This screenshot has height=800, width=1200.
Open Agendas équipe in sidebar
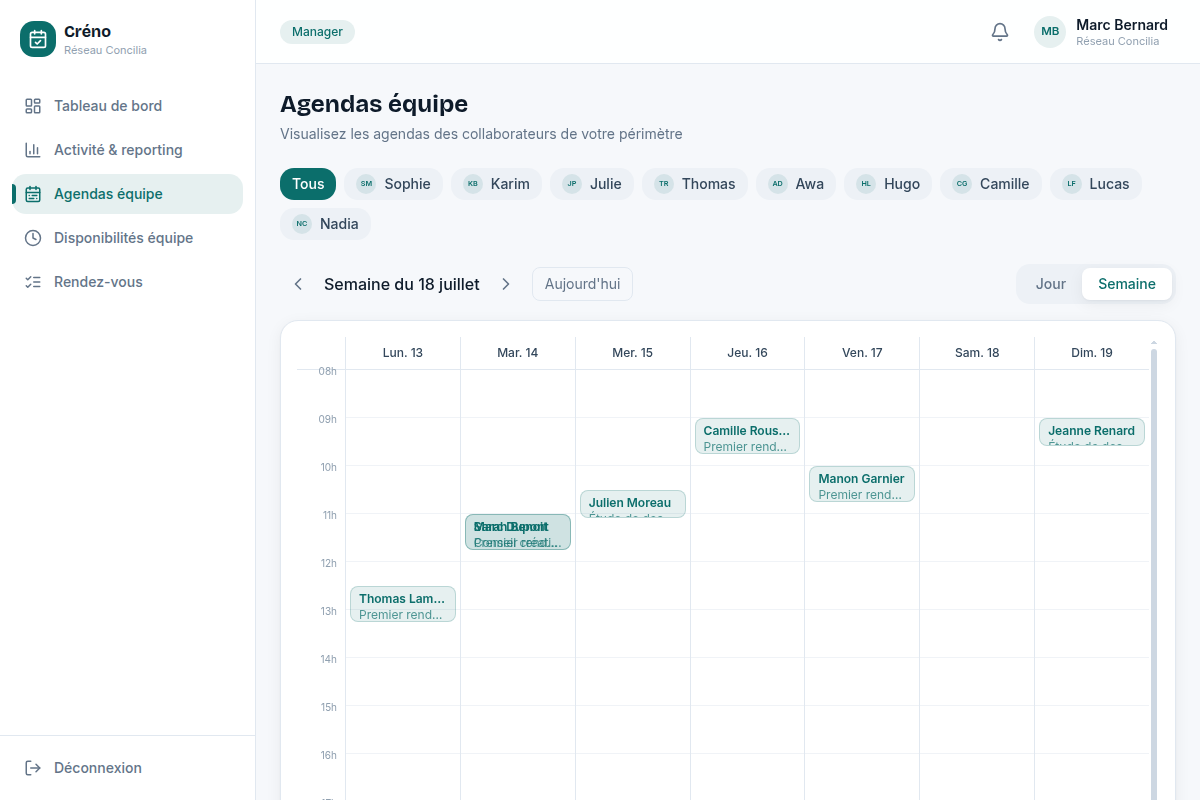click(127, 194)
